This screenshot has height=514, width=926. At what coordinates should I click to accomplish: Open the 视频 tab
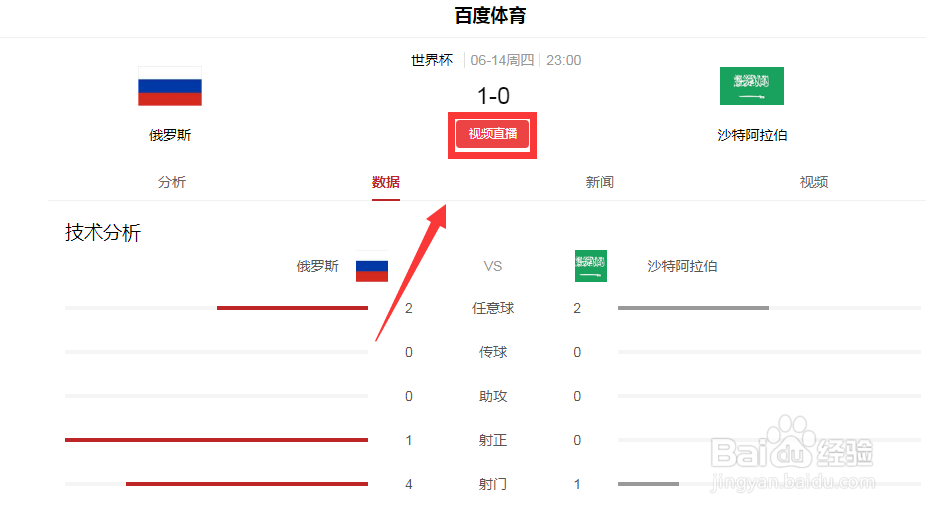click(814, 182)
